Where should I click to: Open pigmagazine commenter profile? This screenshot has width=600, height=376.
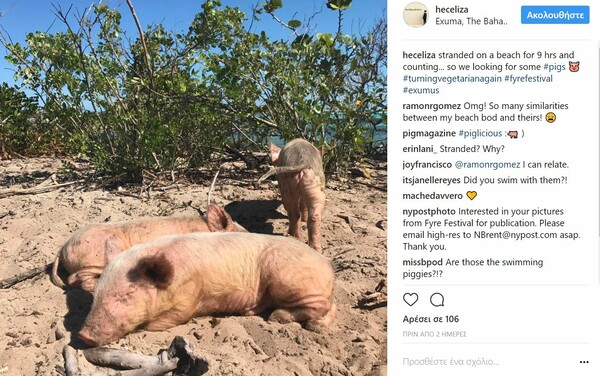(429, 133)
